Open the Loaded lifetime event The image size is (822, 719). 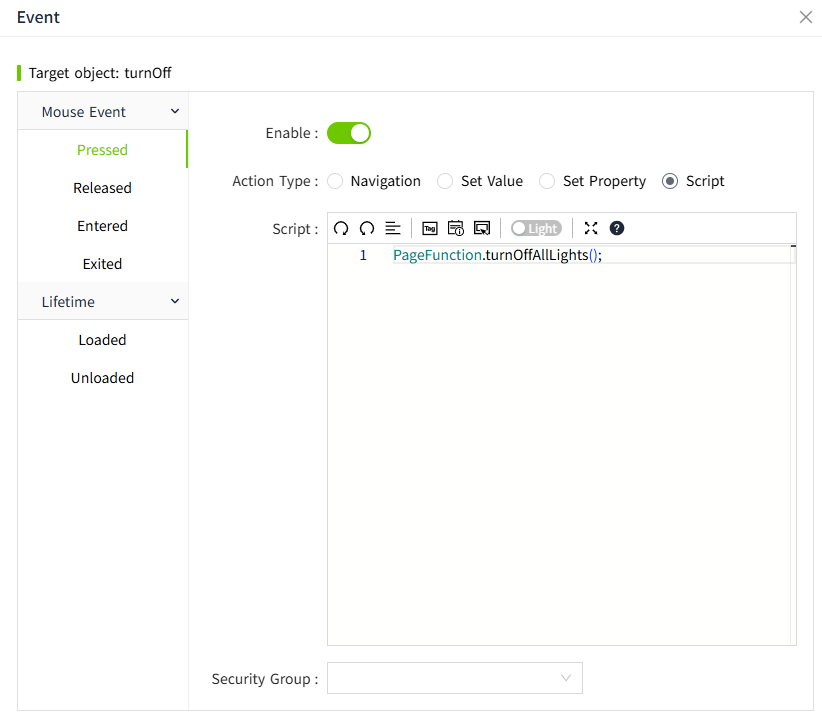(x=102, y=340)
